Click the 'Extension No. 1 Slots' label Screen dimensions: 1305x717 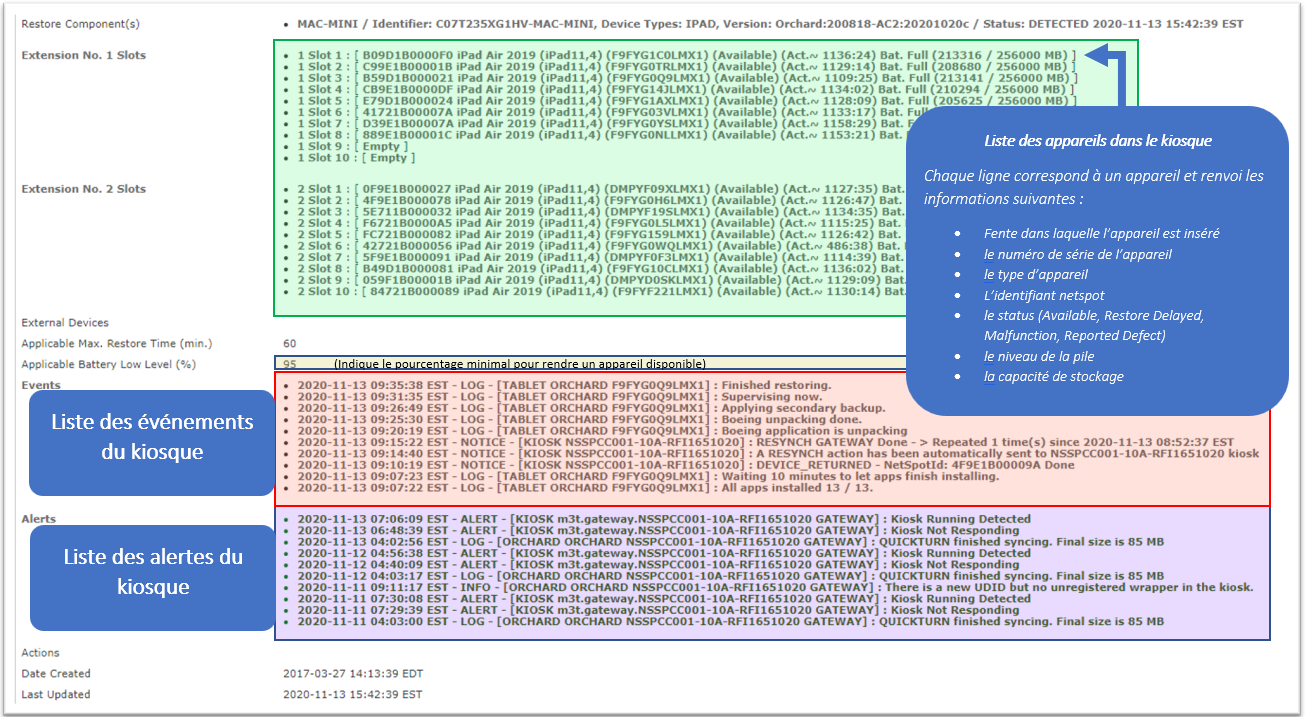[84, 55]
